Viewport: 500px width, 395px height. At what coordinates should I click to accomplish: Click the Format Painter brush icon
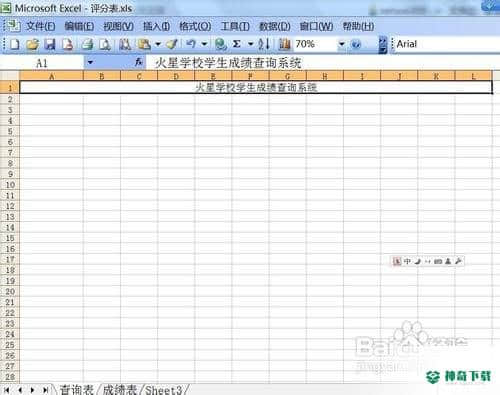click(172, 44)
